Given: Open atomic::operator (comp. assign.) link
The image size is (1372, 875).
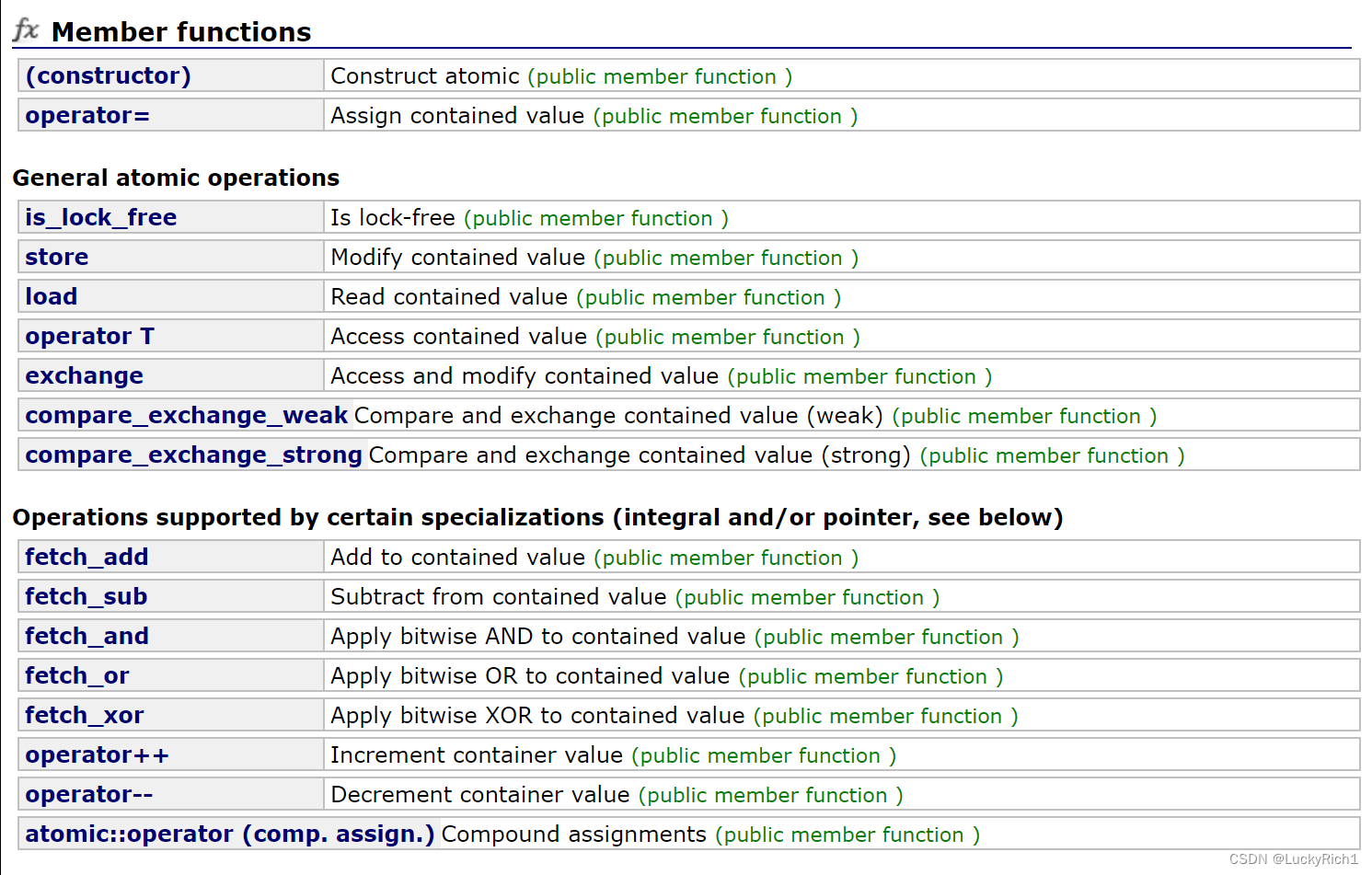Looking at the screenshot, I should click(230, 834).
